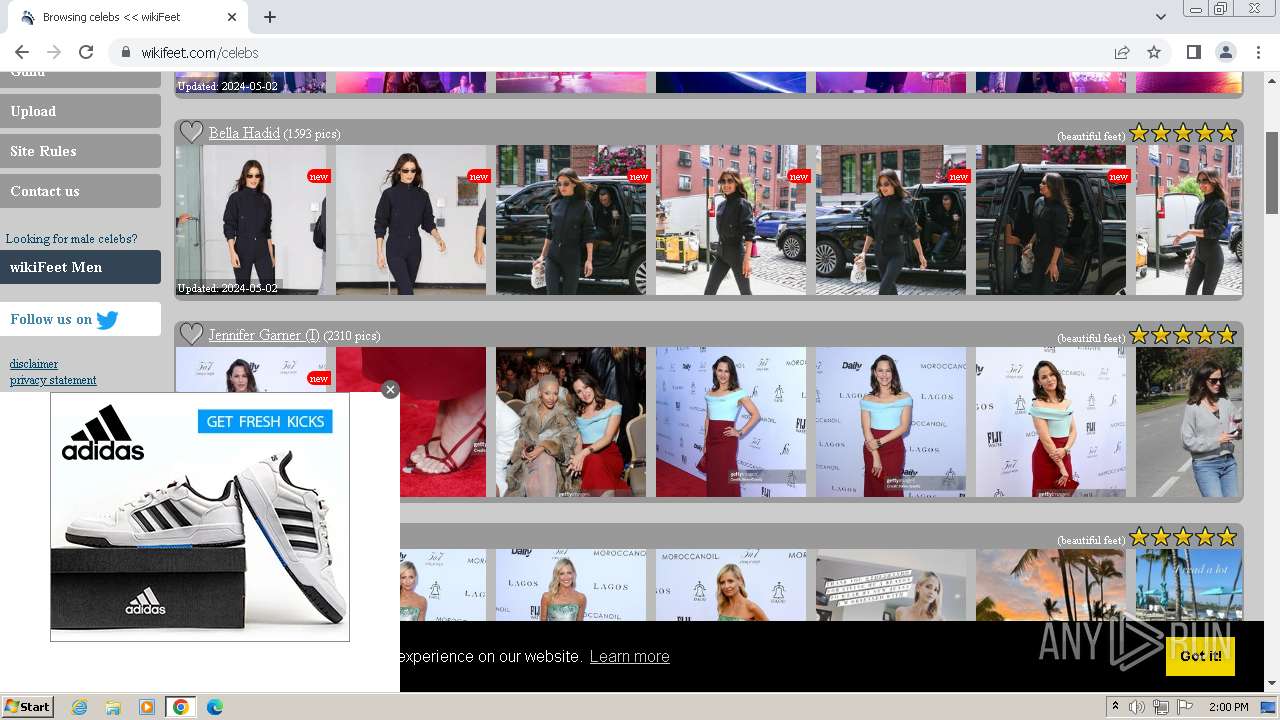Viewport: 1280px width, 720px height.
Task: Click the site lock icon in address bar
Action: (126, 52)
